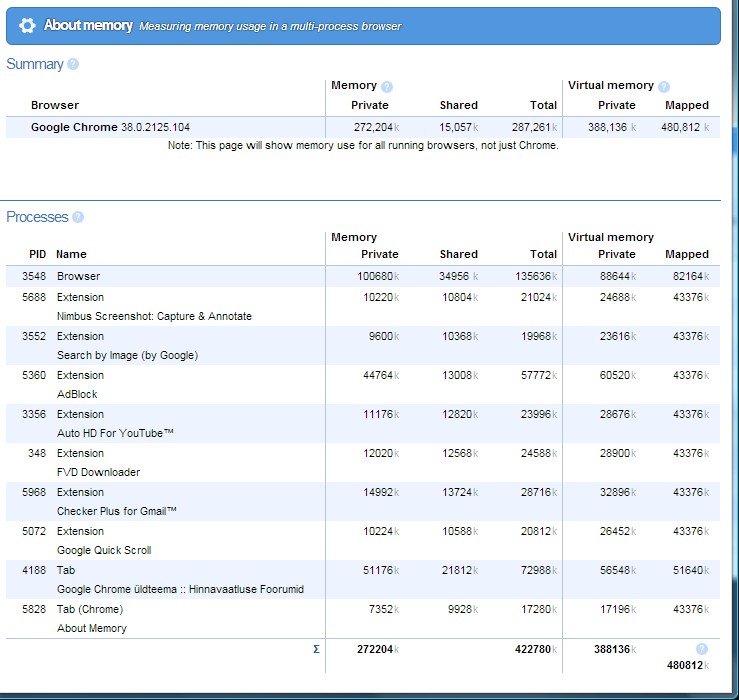
Task: Click the help icon above the 480812k mapped total
Action: [x=701, y=649]
